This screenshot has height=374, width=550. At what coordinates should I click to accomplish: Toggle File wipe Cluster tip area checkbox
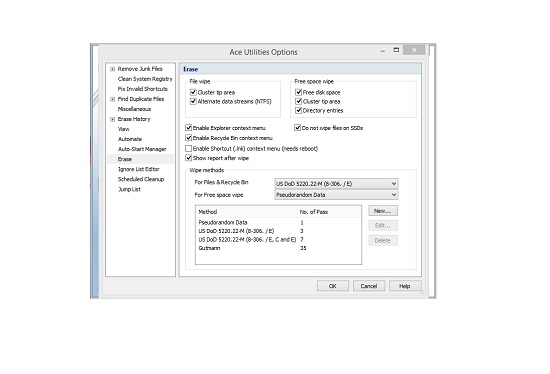[193, 92]
